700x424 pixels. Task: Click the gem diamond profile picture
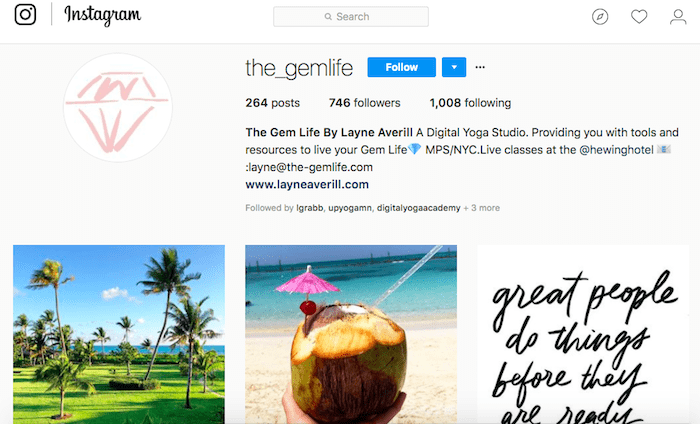point(118,108)
